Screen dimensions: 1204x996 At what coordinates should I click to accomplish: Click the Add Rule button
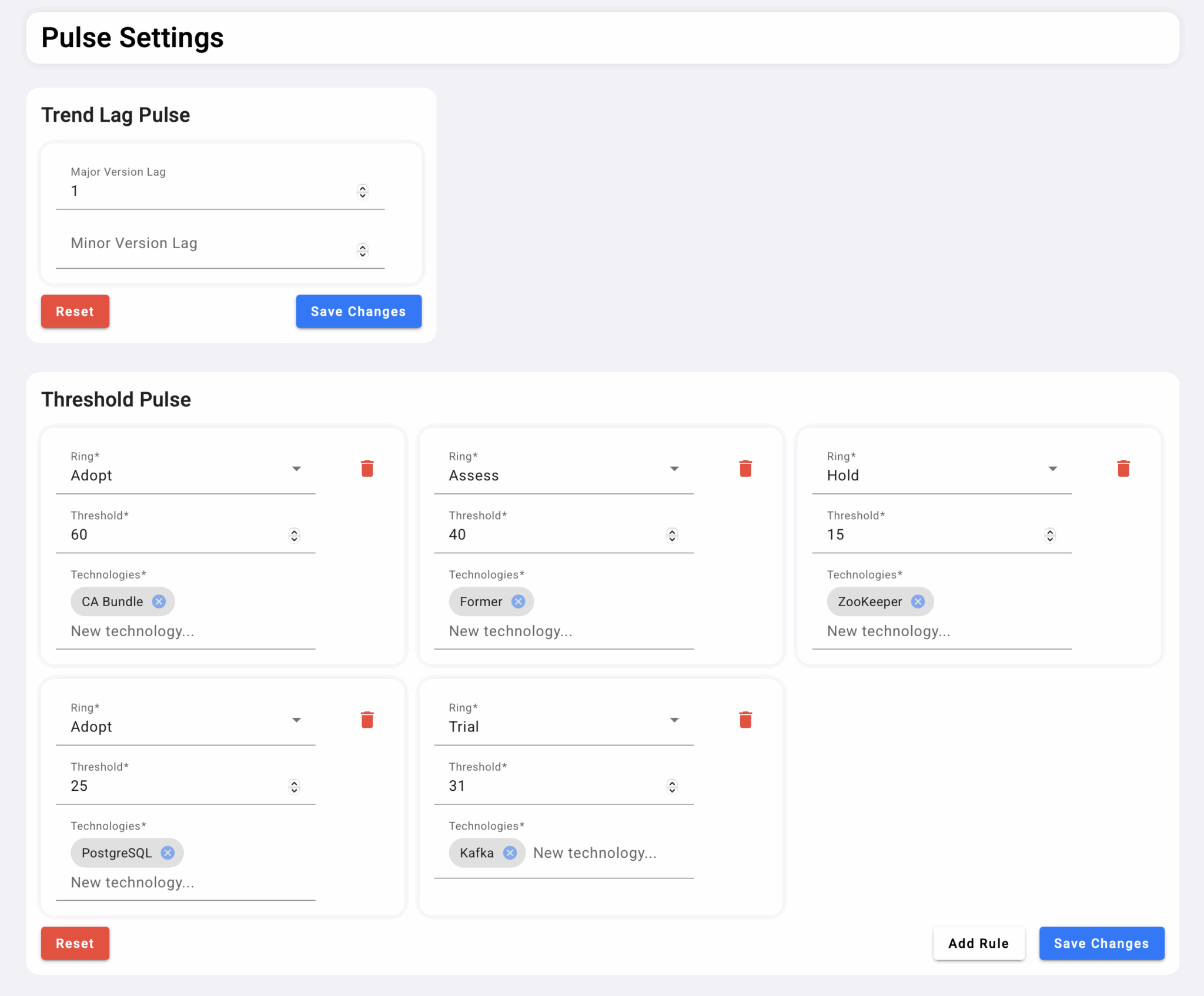pos(979,944)
